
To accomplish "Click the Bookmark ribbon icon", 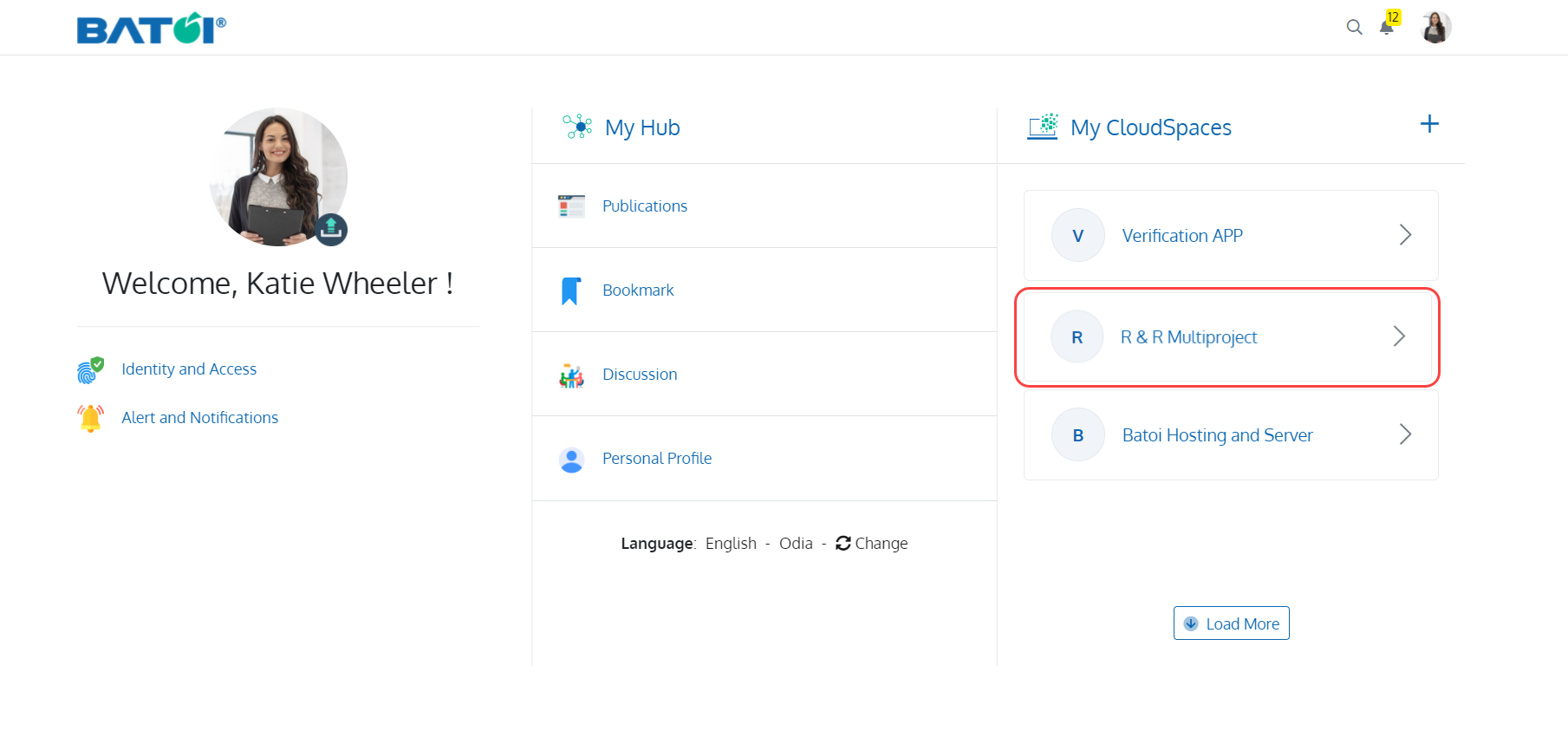I will [x=570, y=290].
